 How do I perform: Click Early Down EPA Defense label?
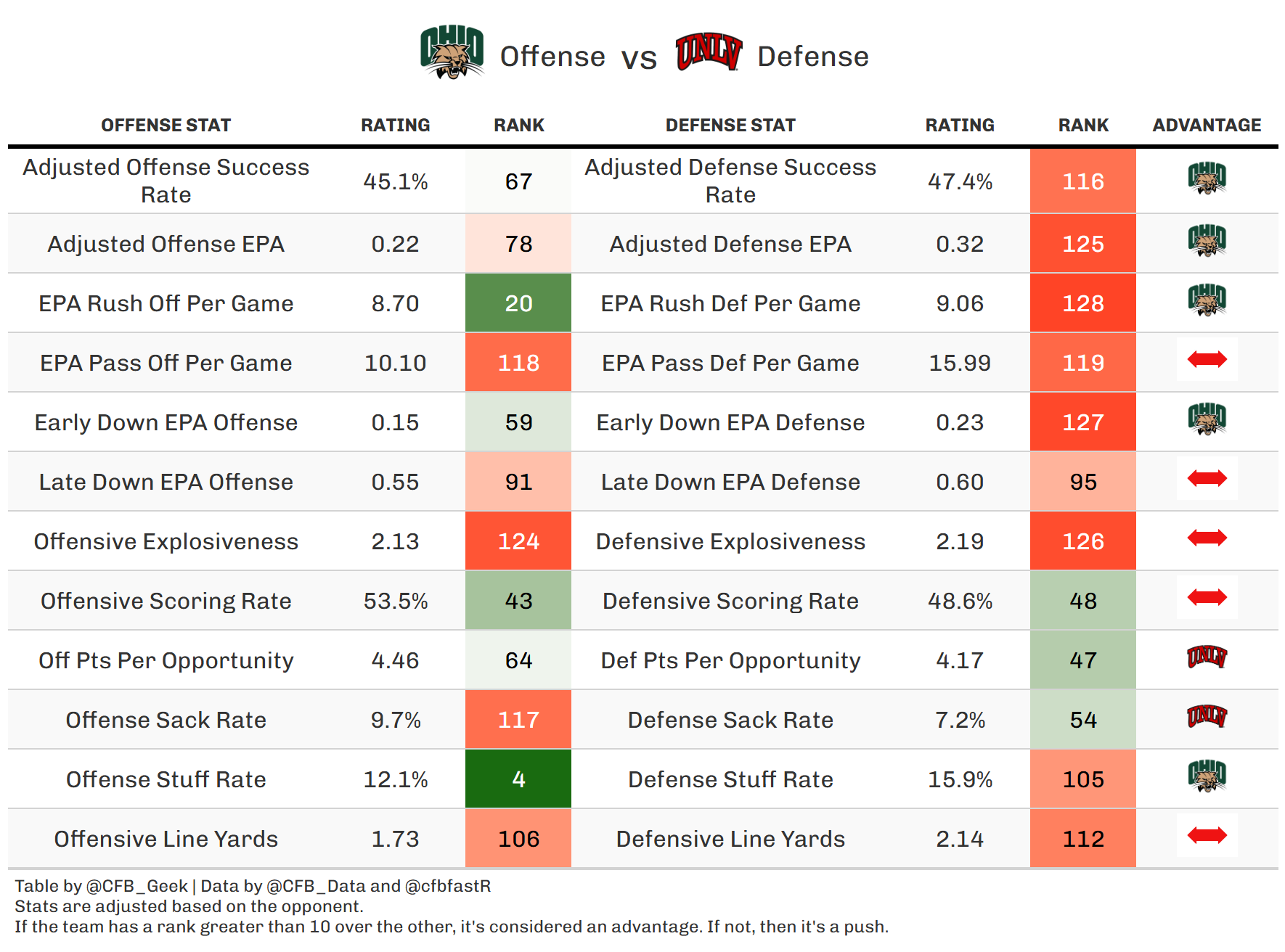(x=730, y=422)
